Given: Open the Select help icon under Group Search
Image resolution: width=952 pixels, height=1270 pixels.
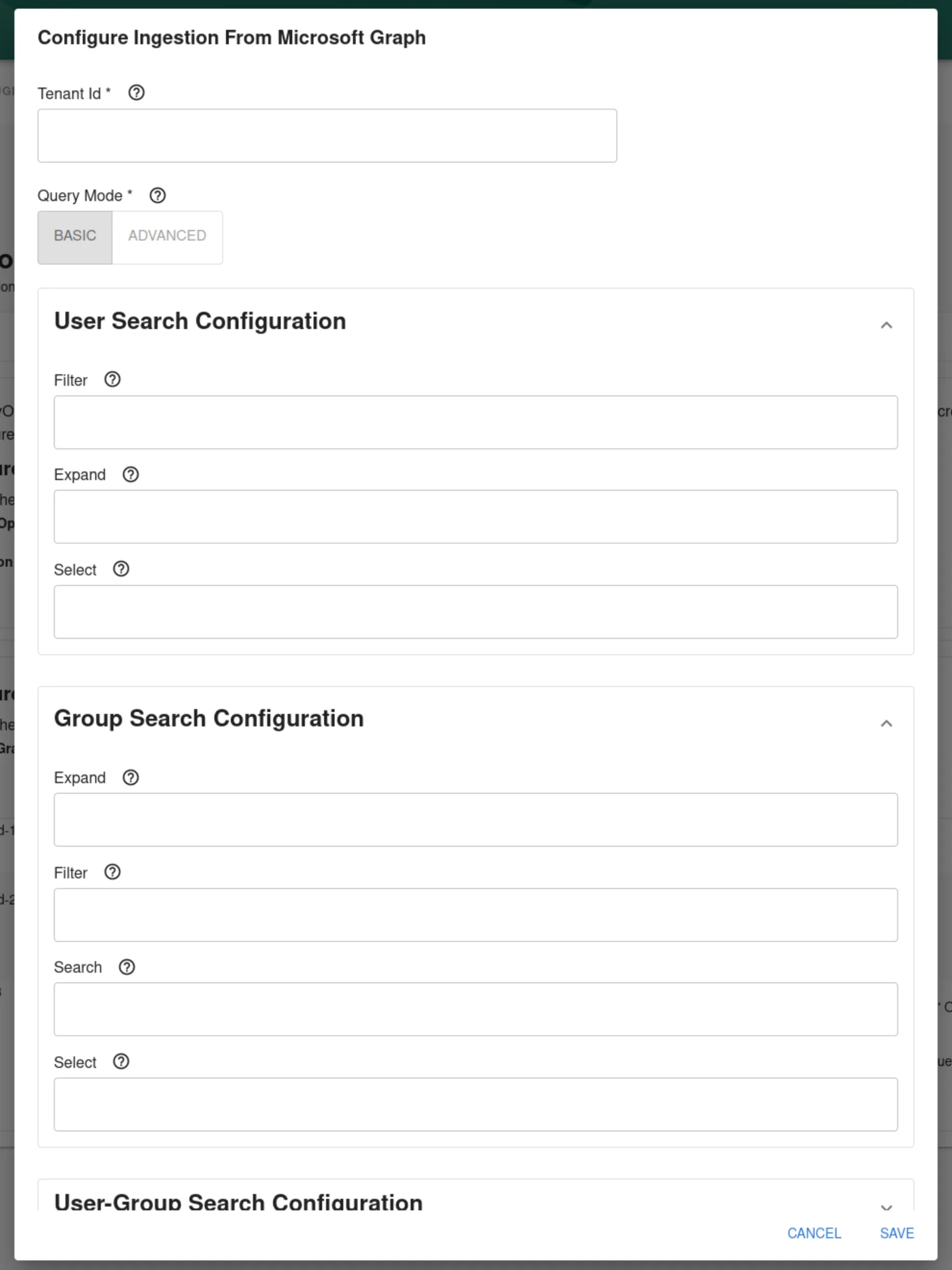Looking at the screenshot, I should click(x=121, y=1062).
